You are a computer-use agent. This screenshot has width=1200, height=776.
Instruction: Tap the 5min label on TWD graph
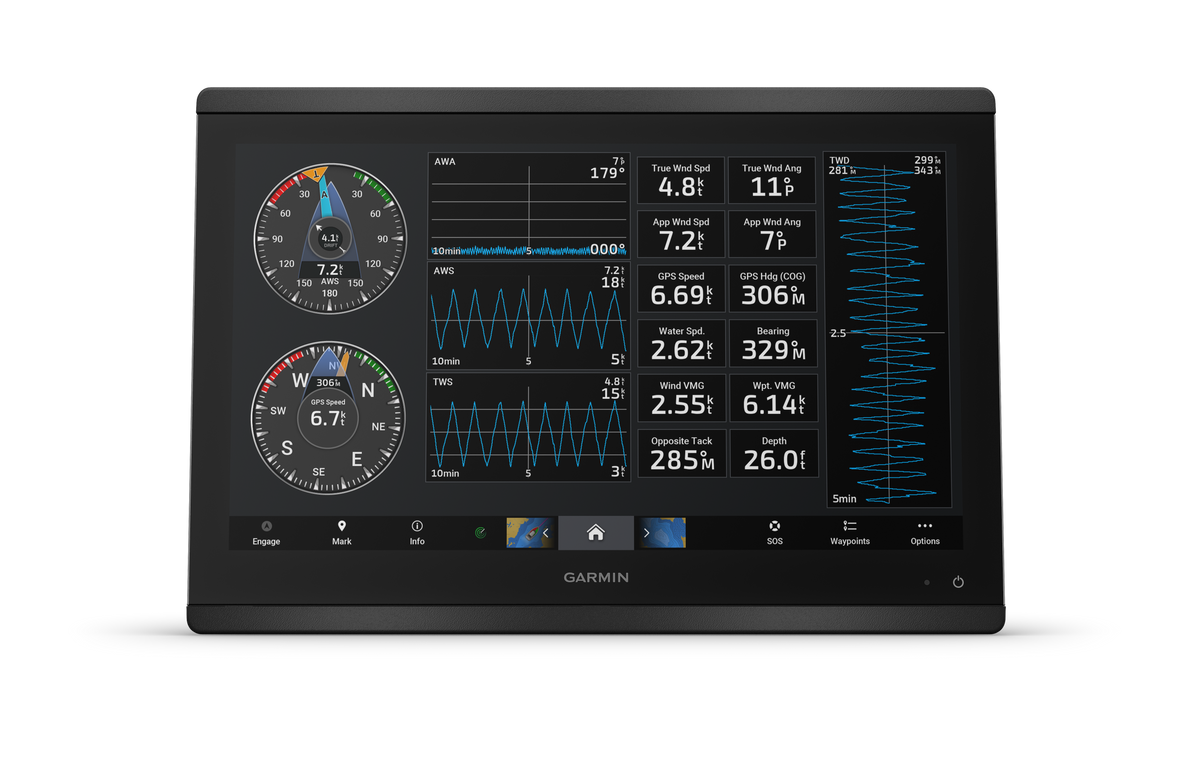tap(844, 498)
